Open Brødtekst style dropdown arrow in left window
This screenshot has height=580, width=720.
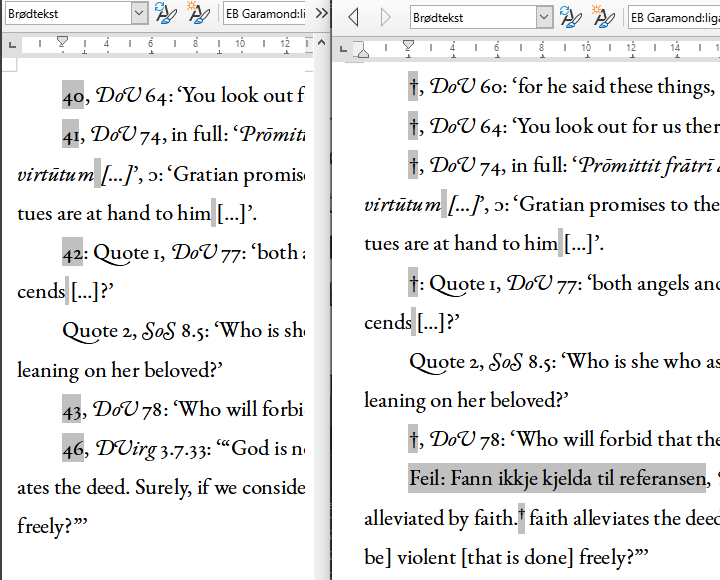(x=139, y=13)
